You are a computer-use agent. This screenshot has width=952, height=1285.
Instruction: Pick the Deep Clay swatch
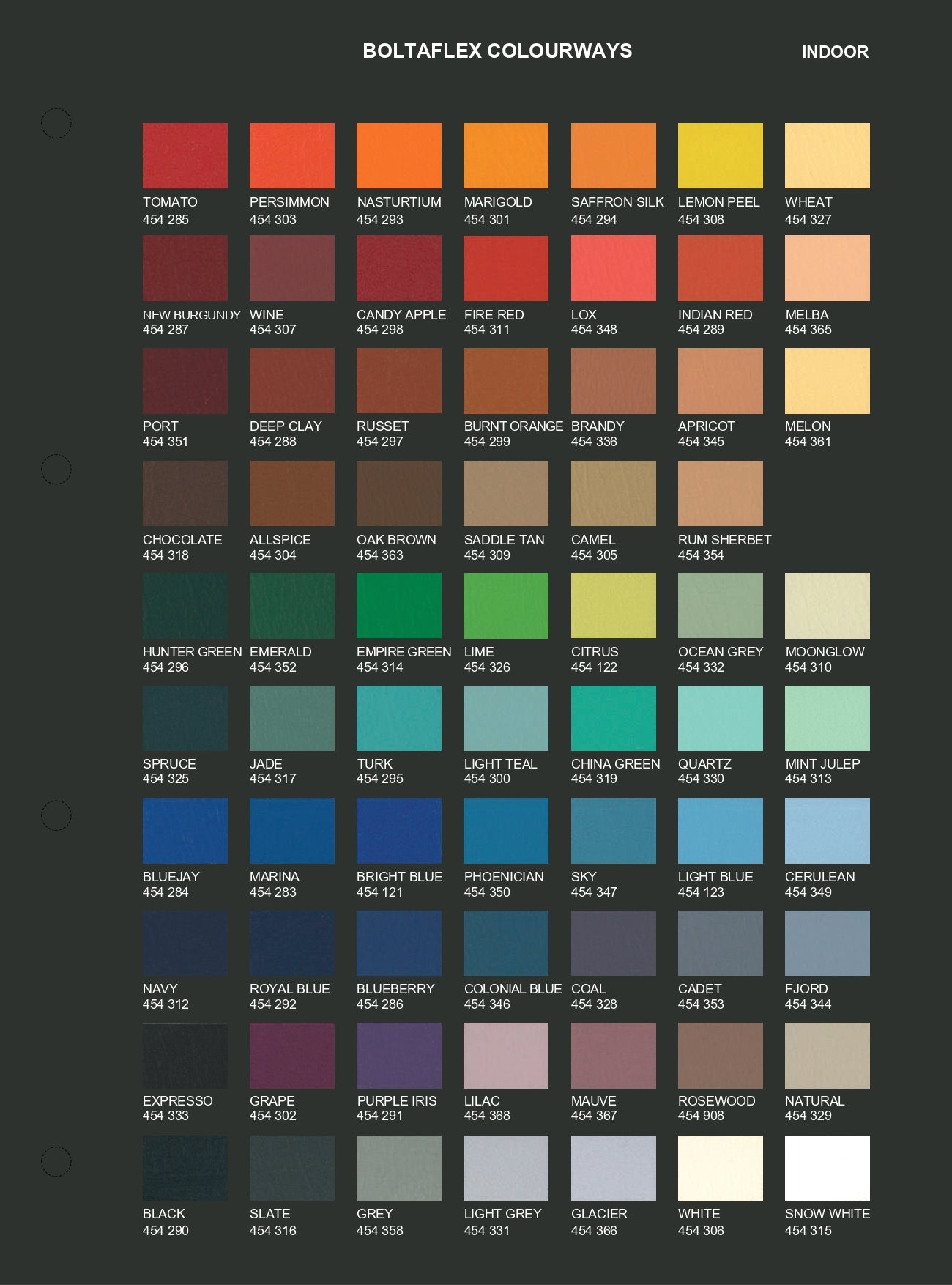click(292, 381)
